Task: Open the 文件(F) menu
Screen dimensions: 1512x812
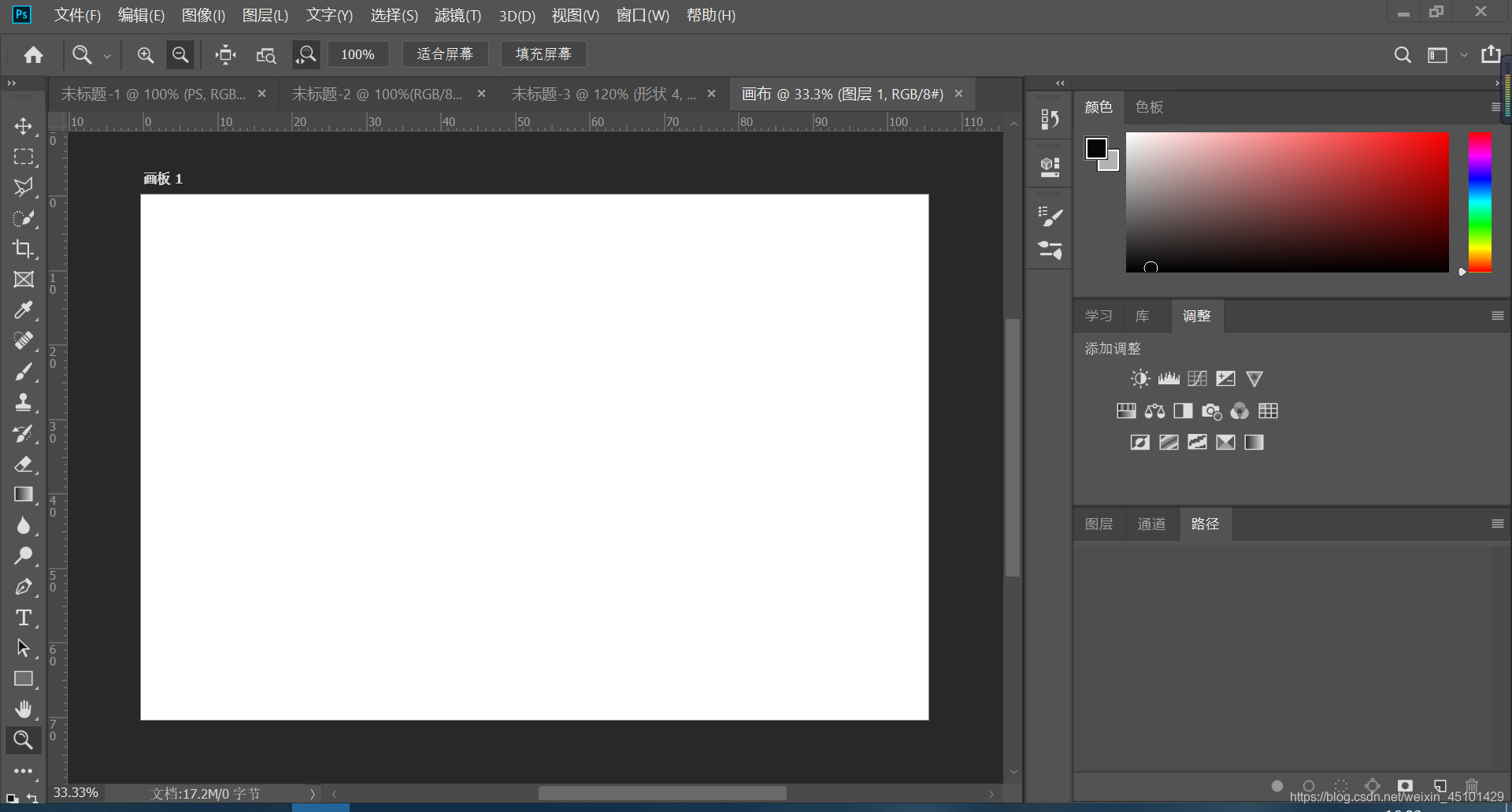Action: [x=77, y=15]
